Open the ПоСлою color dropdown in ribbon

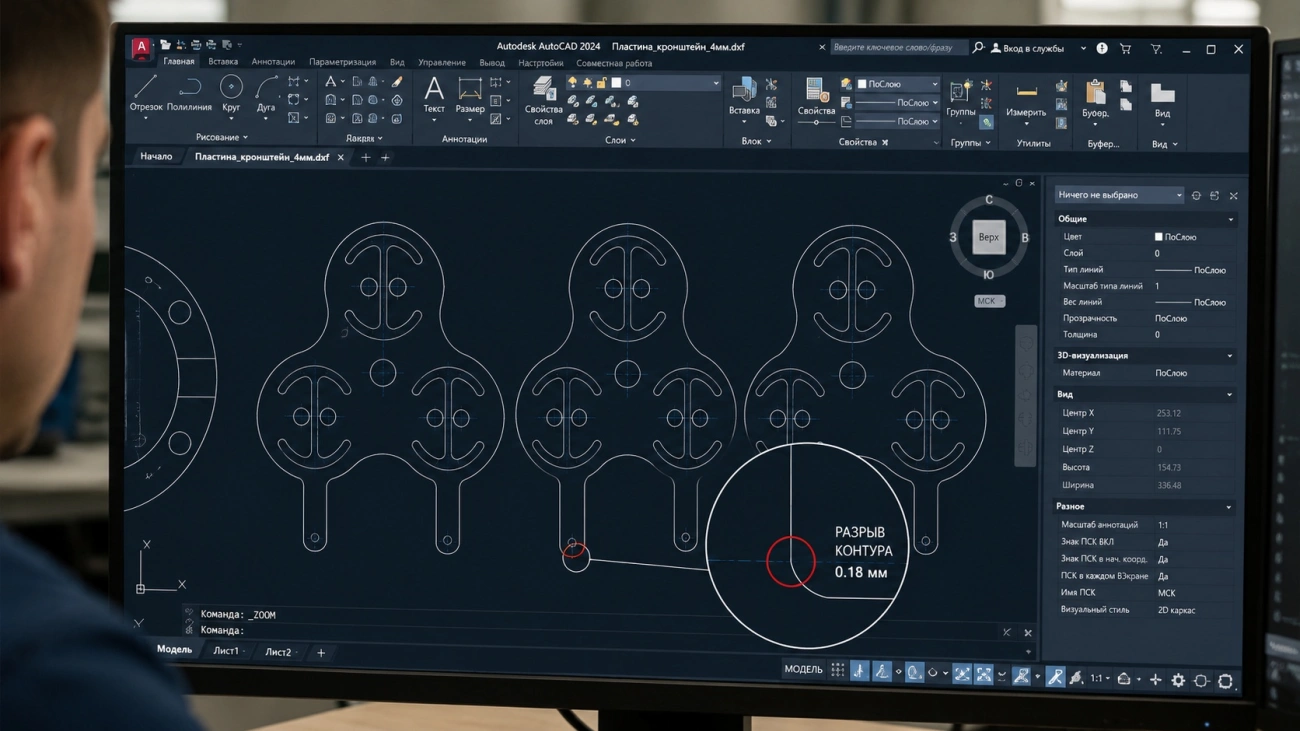click(x=897, y=84)
